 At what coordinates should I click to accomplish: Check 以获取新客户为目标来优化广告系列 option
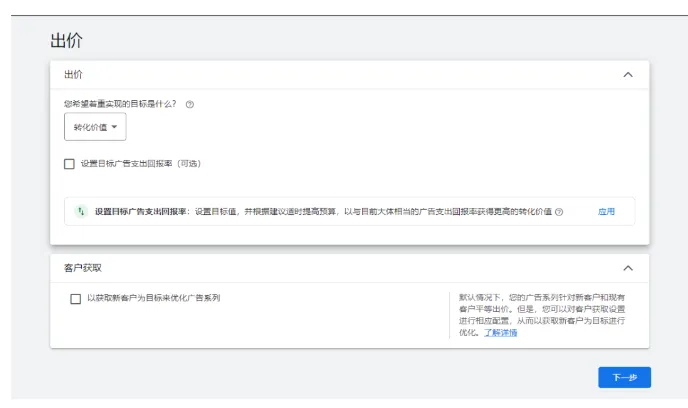(75, 299)
